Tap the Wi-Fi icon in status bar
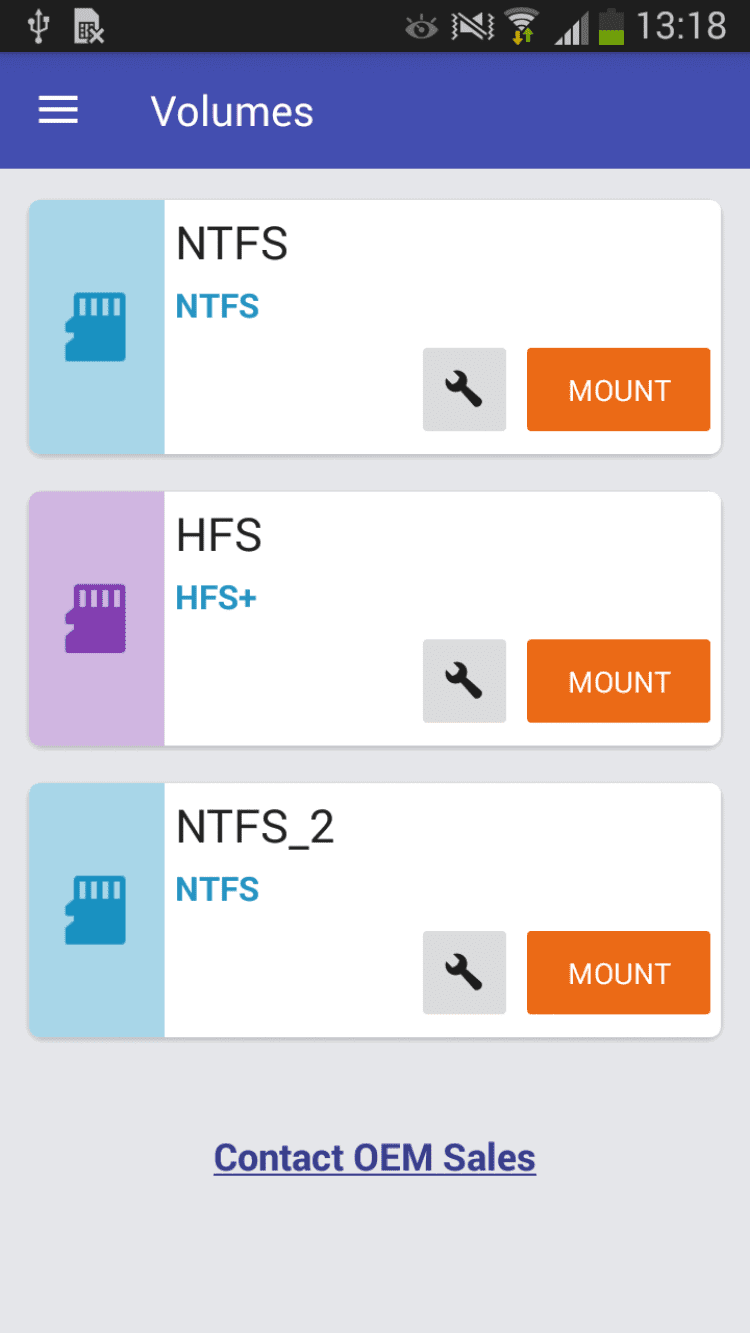The height and width of the screenshot is (1333, 750). click(x=521, y=26)
